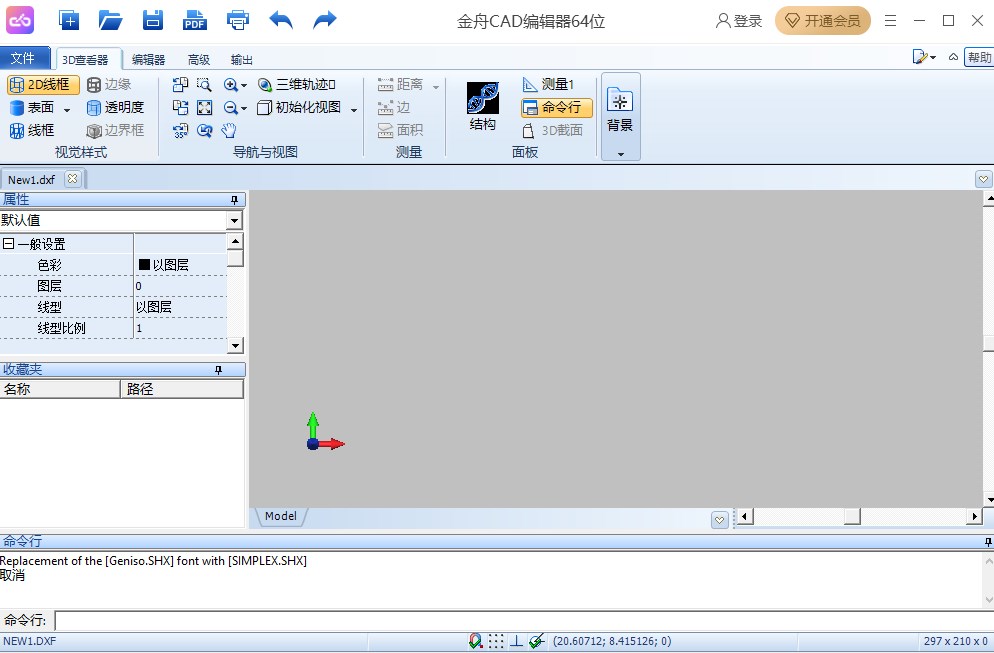Click the fit to window icon
994x653 pixels.
coord(204,108)
